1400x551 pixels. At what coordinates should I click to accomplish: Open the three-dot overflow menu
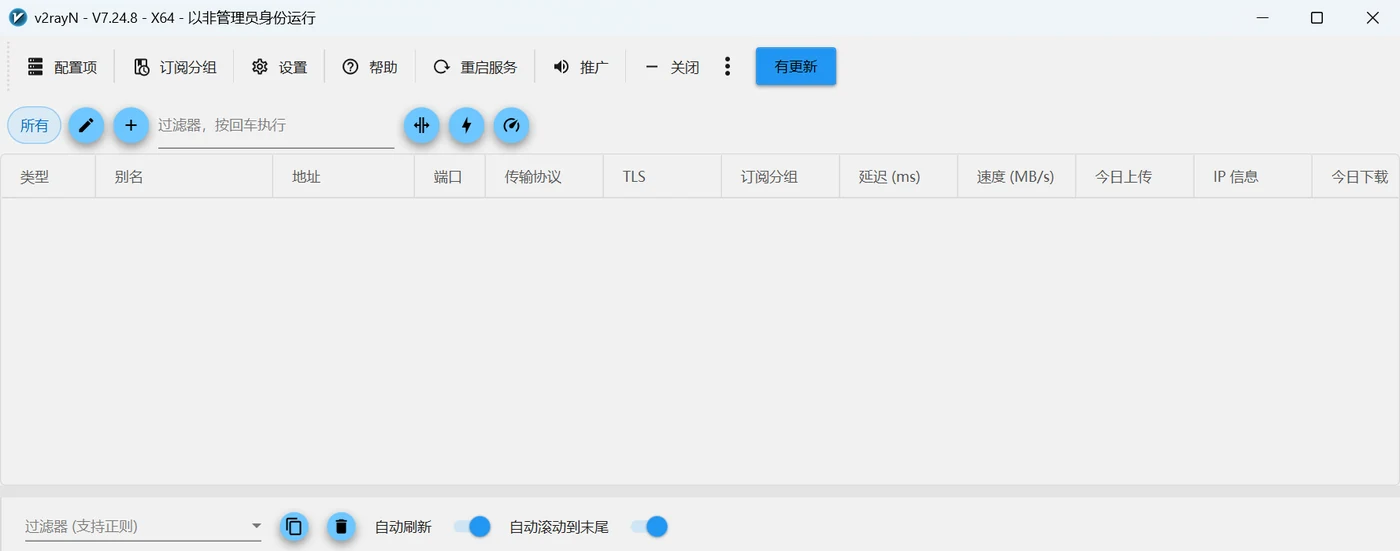point(727,67)
